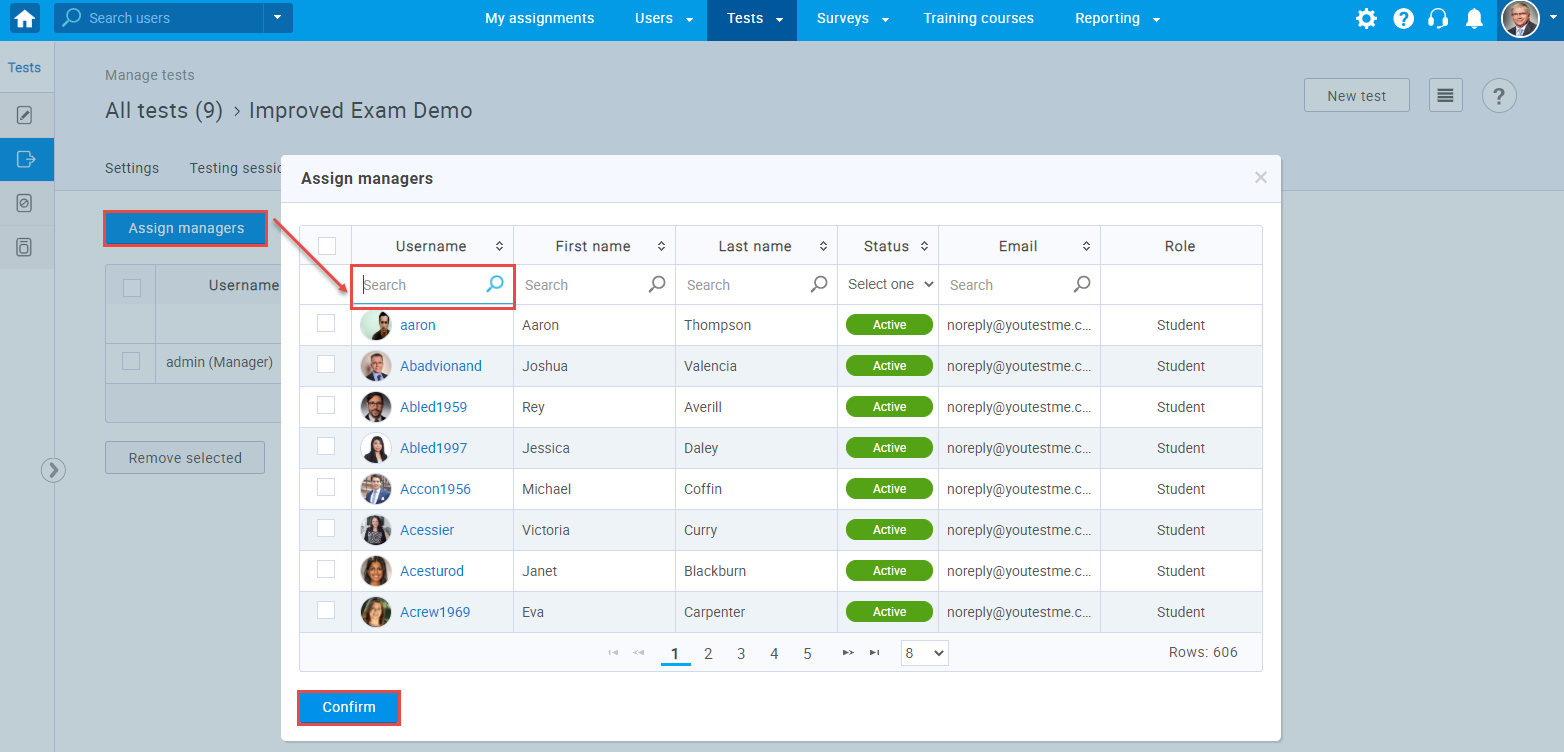Open notifications bell icon
The width and height of the screenshot is (1564, 752).
[1474, 19]
